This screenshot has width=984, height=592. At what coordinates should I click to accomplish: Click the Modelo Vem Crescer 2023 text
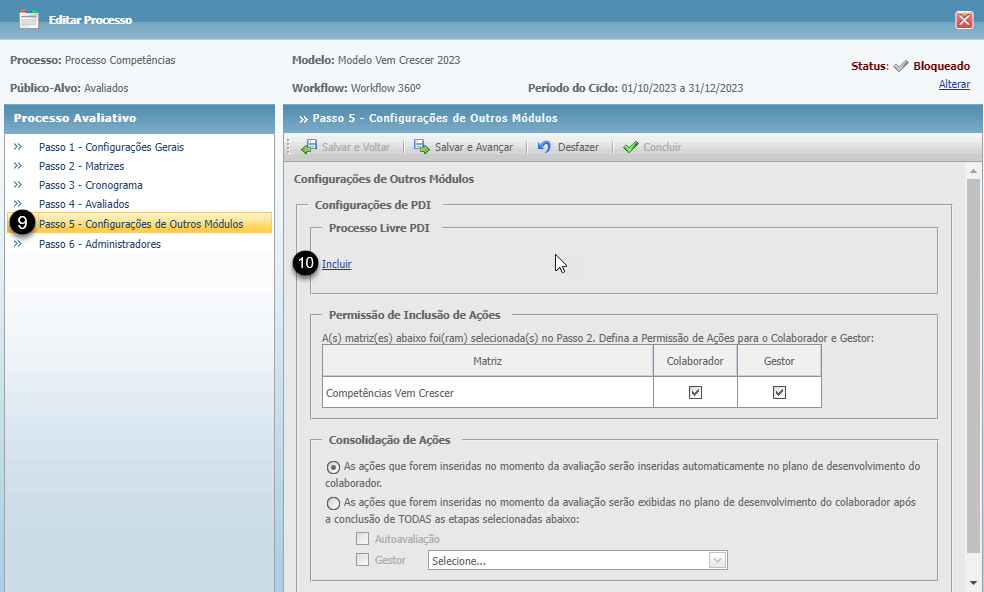pos(399,60)
